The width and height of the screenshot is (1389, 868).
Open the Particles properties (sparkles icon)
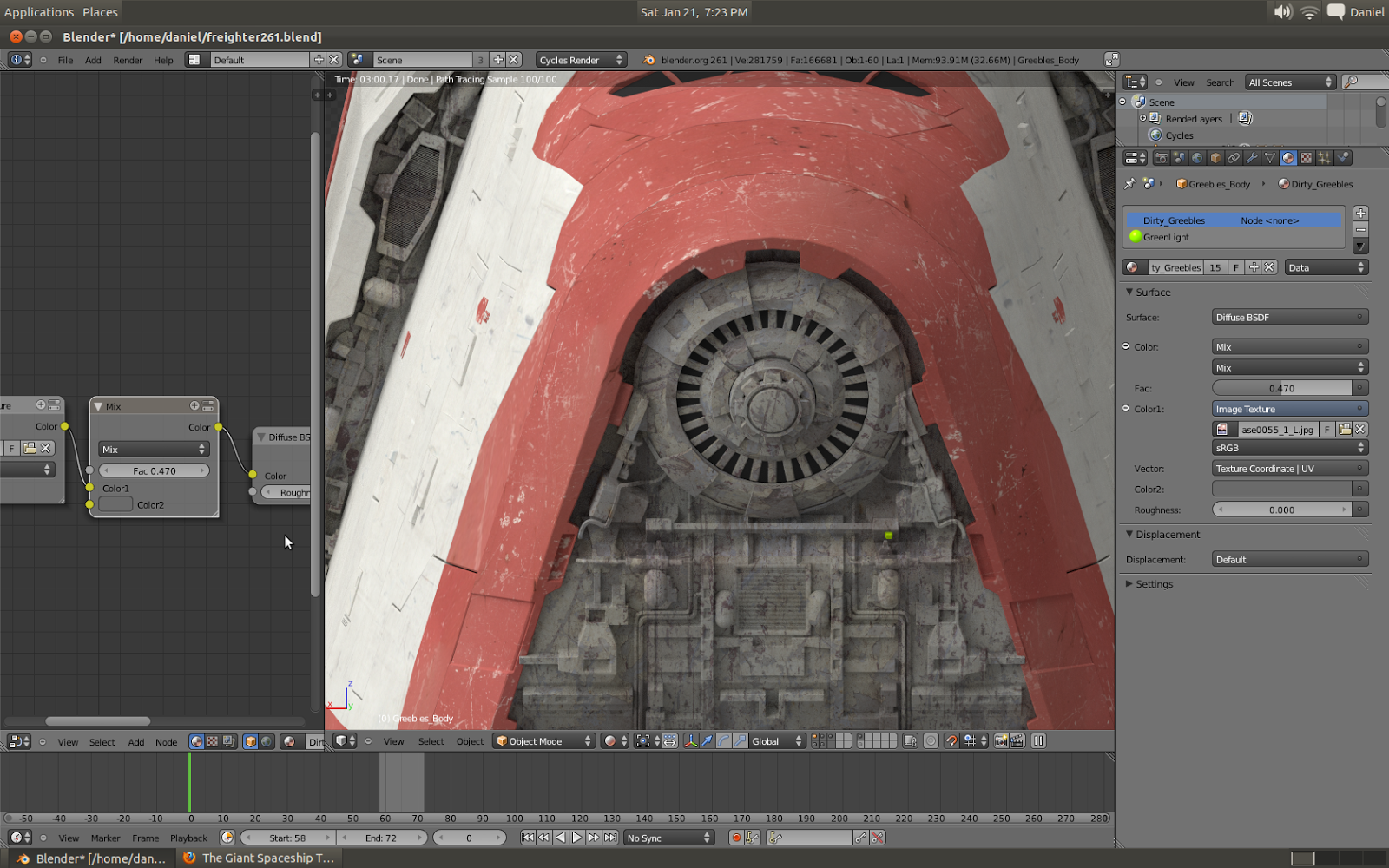pos(1324,157)
